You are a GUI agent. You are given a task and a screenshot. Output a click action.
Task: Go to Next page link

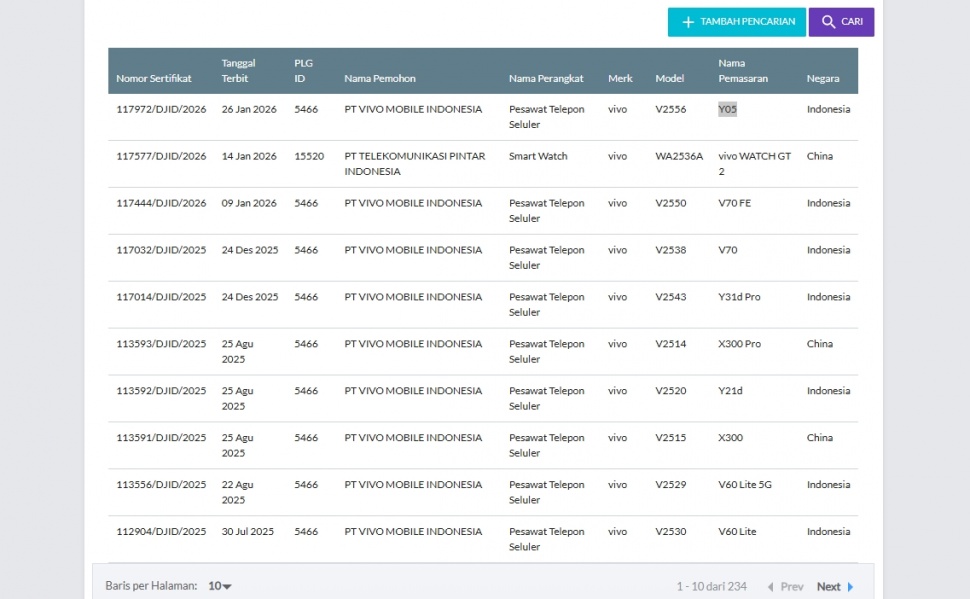[828, 587]
